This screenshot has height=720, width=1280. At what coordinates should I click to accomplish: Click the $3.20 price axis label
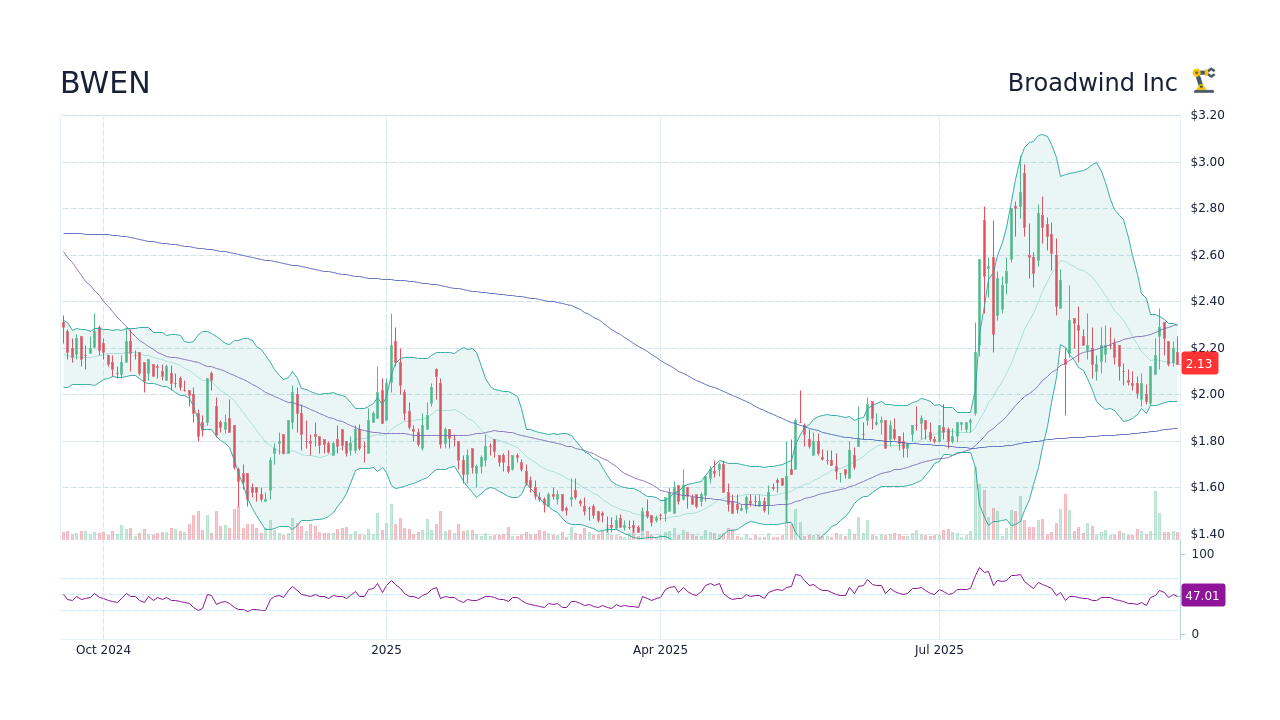click(1205, 114)
